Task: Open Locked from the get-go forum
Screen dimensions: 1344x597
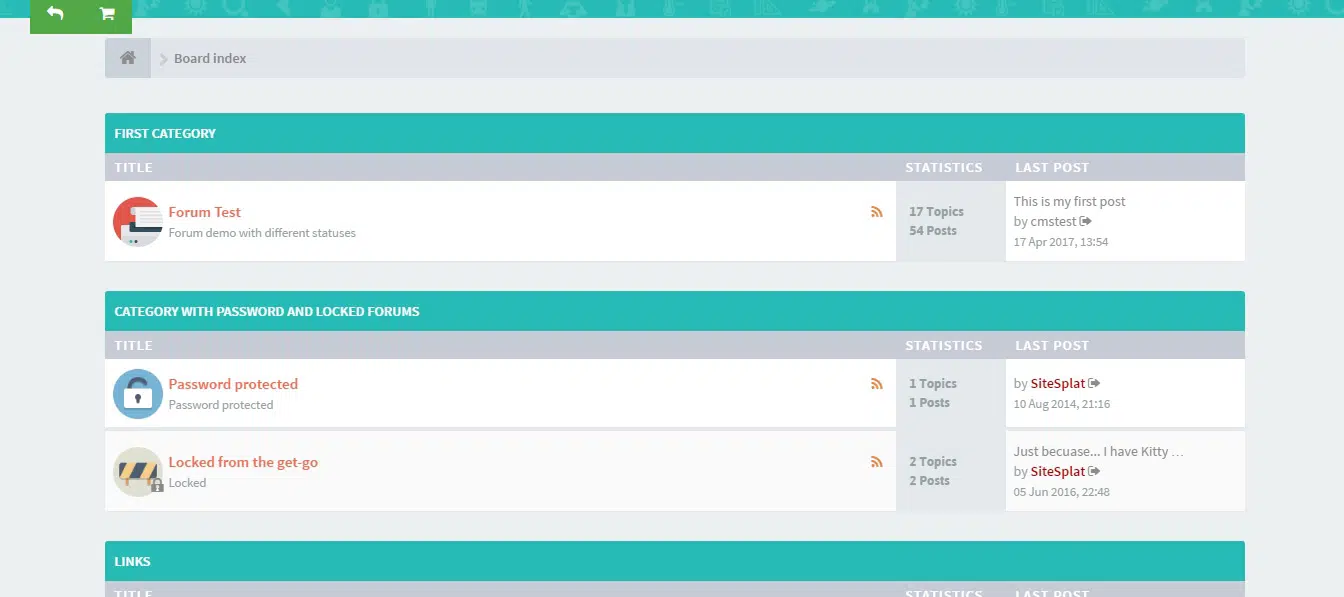Action: coord(243,462)
